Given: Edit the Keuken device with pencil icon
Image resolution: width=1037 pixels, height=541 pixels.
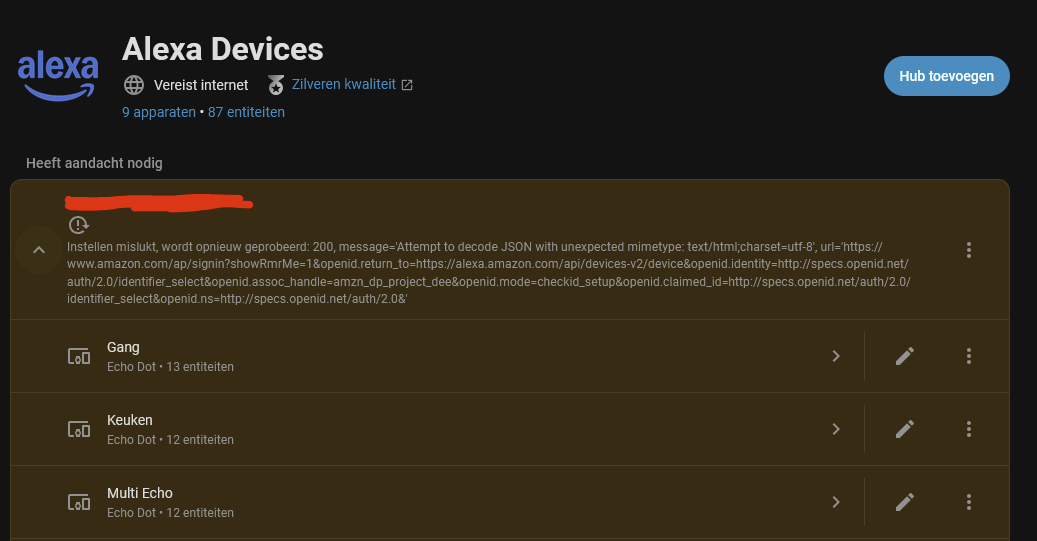Looking at the screenshot, I should (x=905, y=429).
